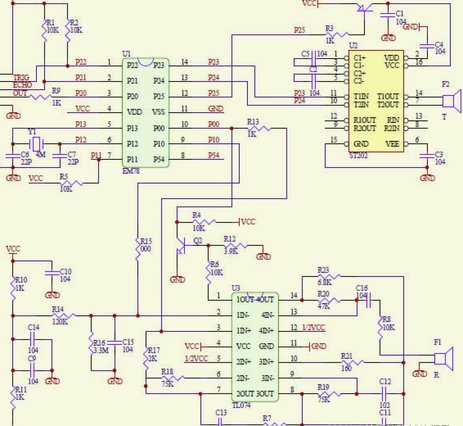
Task: Click the ST202 U2 chip symbol
Action: pyautogui.click(x=376, y=101)
